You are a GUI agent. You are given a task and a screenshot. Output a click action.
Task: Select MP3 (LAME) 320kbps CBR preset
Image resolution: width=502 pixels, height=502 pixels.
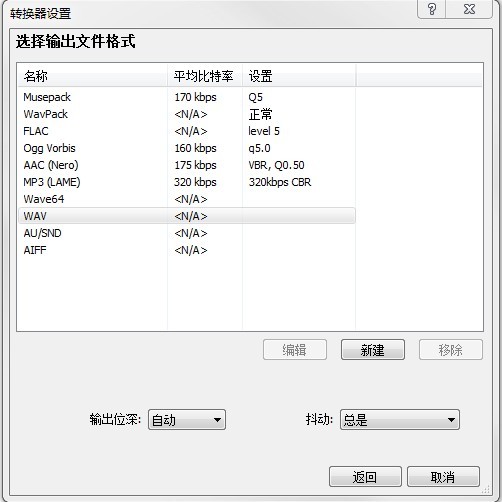coord(187,182)
